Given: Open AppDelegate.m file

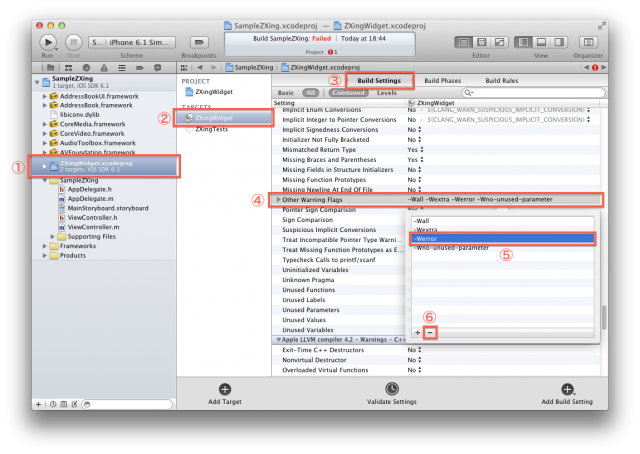Looking at the screenshot, I should click(x=90, y=199).
